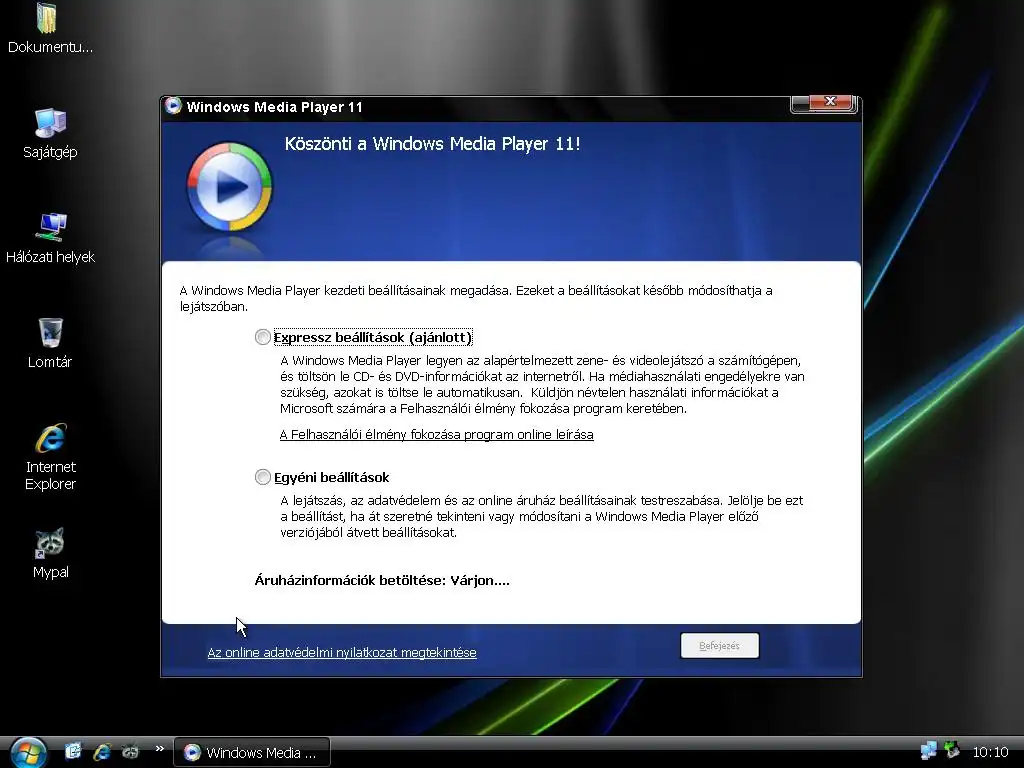Click the Windows Media taskbar button
This screenshot has width=1024, height=768.
click(x=252, y=752)
